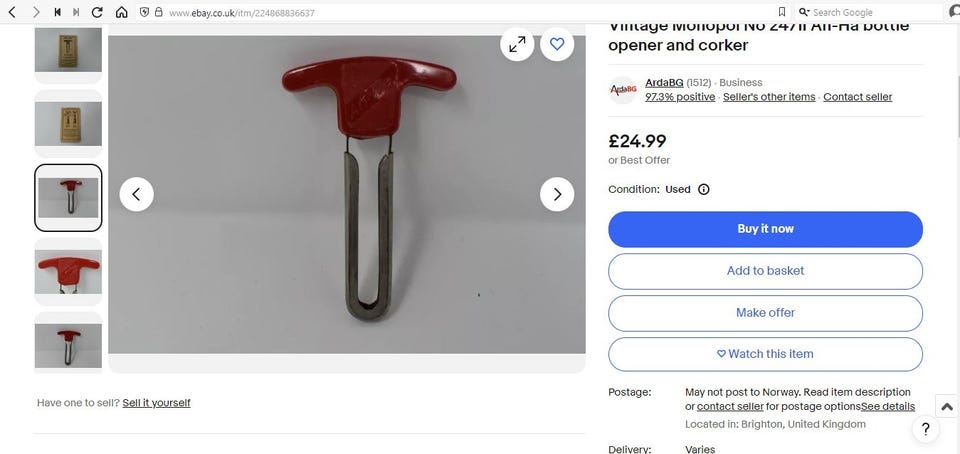Make offer on this item
Image resolution: width=960 pixels, height=454 pixels.
point(765,313)
